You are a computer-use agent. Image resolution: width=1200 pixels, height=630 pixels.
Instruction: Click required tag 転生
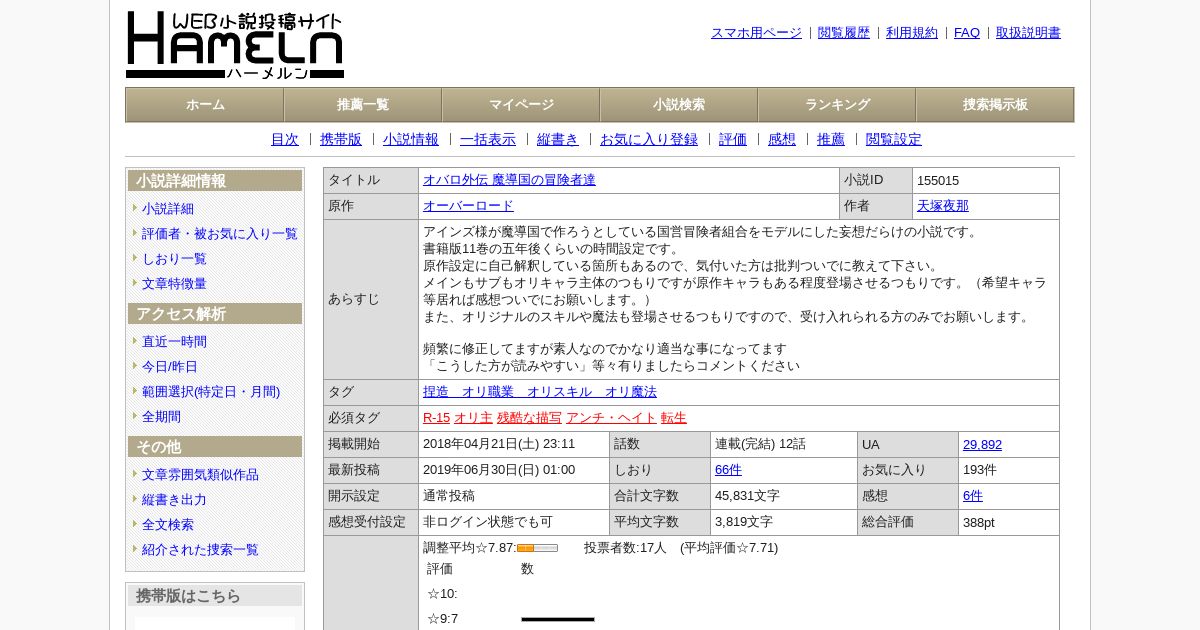tap(674, 418)
